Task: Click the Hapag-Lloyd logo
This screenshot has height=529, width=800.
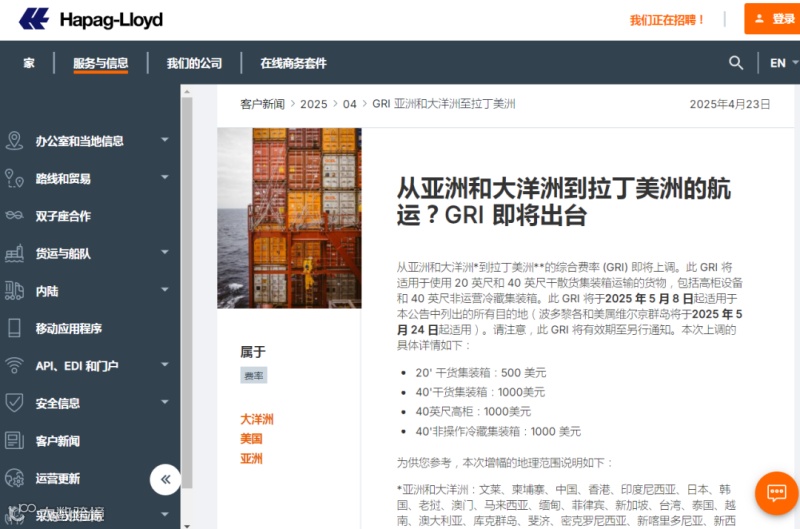Action: point(91,19)
